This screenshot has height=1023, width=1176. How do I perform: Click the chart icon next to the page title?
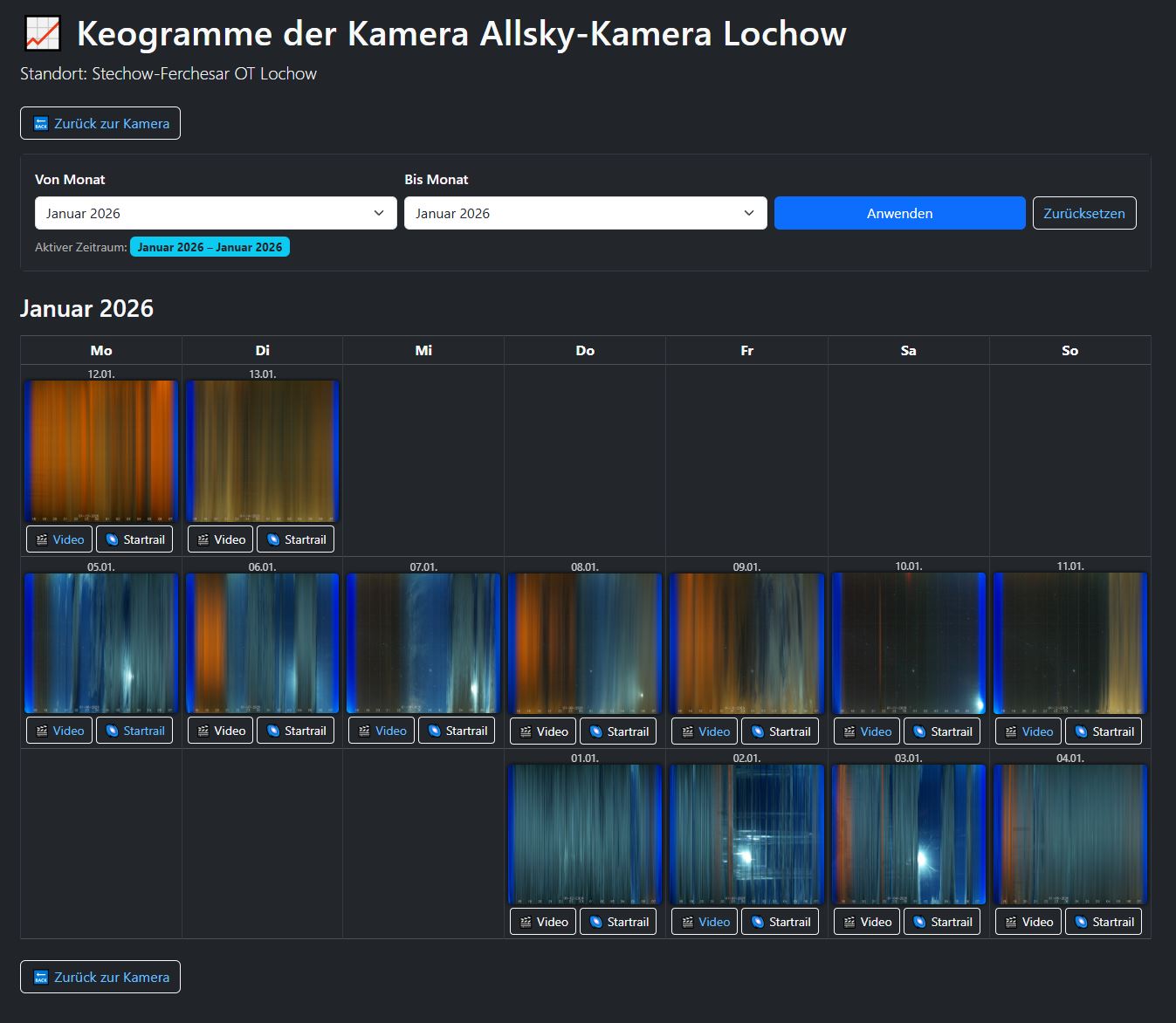click(44, 33)
